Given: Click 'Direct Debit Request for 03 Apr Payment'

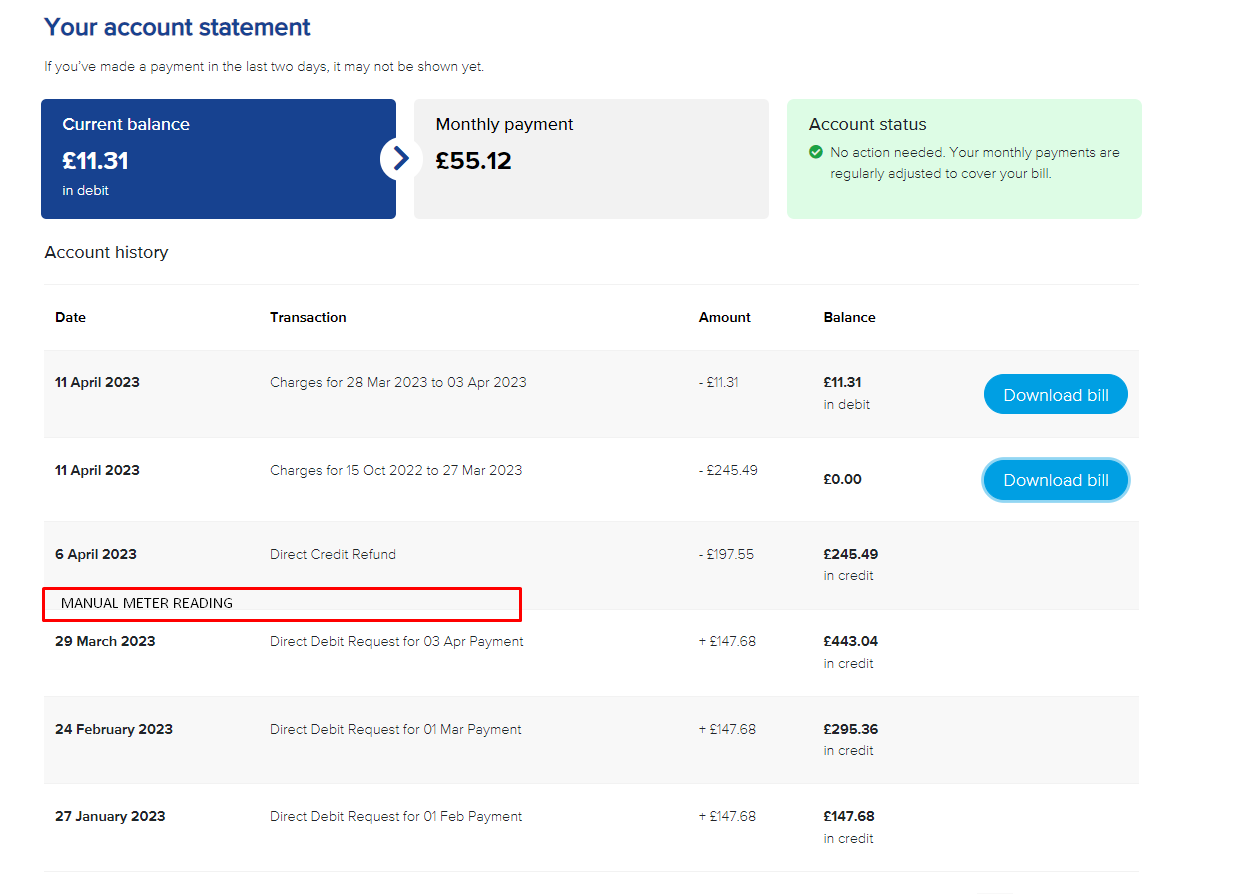Looking at the screenshot, I should coord(397,641).
